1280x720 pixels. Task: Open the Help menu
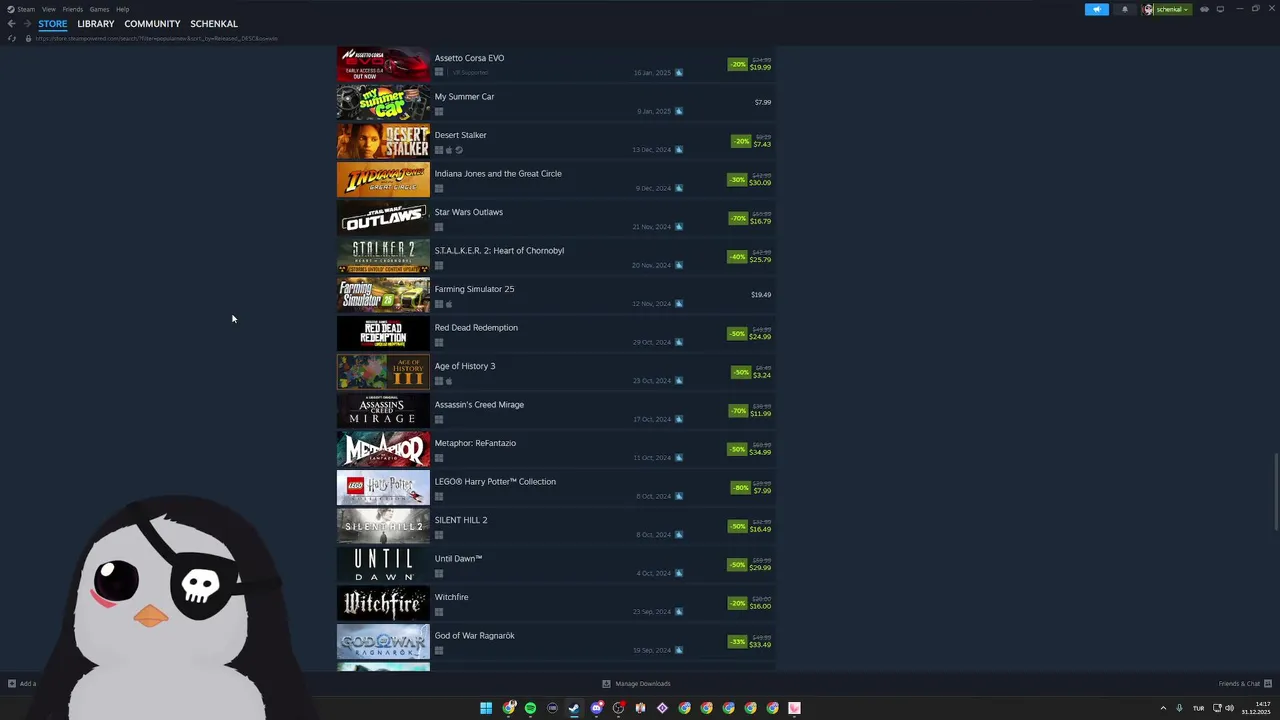click(122, 9)
